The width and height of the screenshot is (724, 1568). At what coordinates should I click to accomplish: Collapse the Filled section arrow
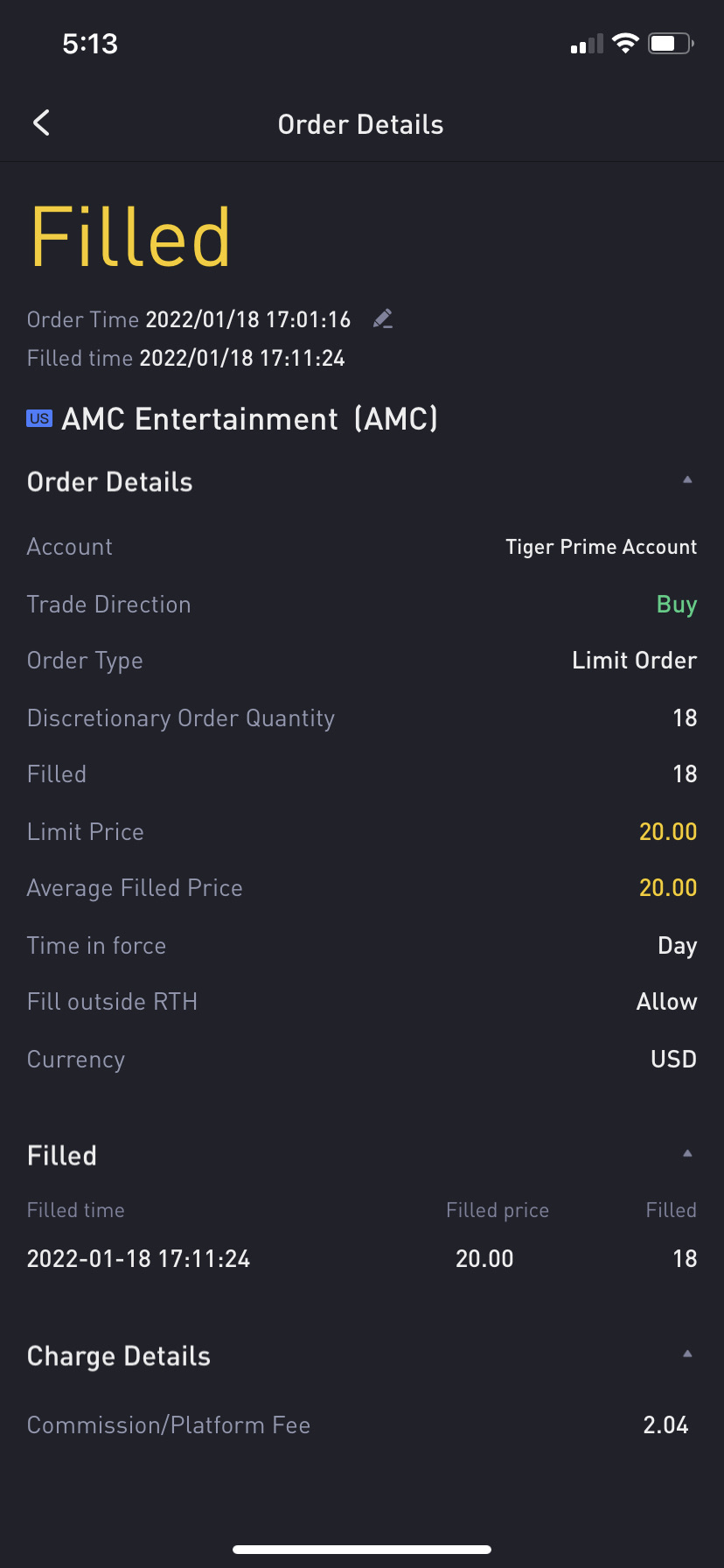click(x=687, y=1154)
